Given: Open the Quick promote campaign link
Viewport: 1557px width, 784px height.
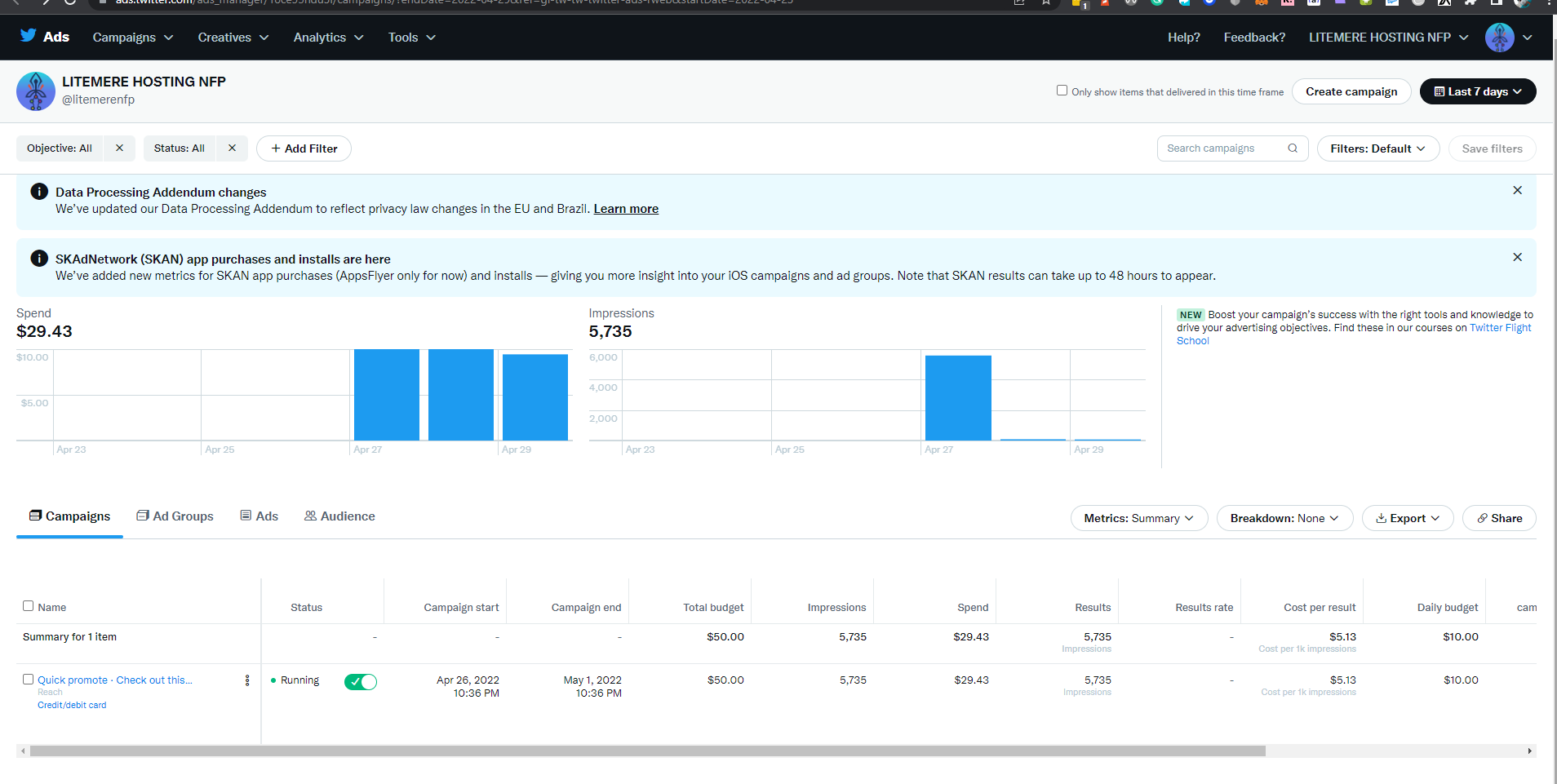Looking at the screenshot, I should [x=115, y=680].
